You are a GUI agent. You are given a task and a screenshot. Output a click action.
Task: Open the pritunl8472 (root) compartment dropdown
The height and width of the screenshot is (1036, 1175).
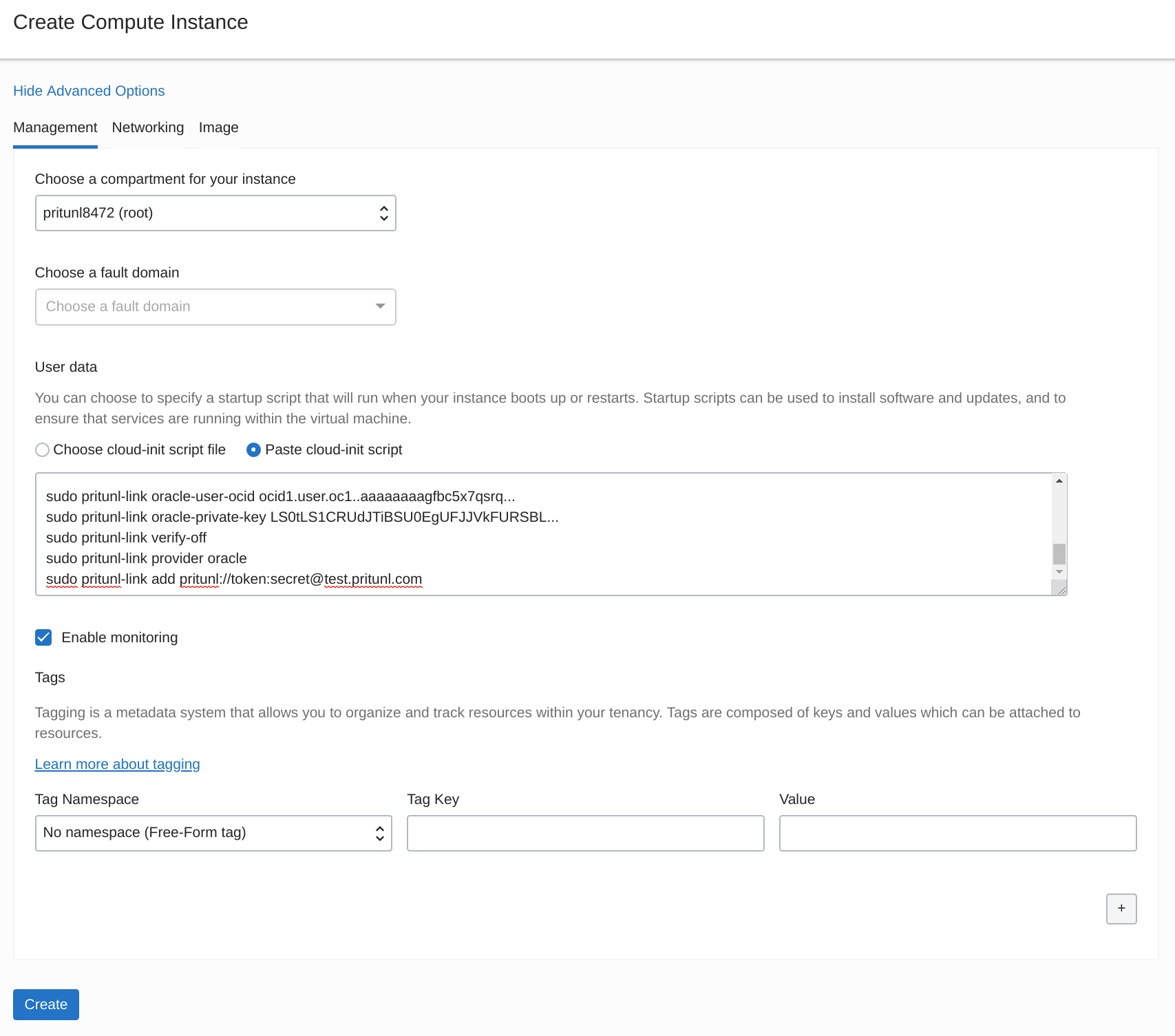215,213
